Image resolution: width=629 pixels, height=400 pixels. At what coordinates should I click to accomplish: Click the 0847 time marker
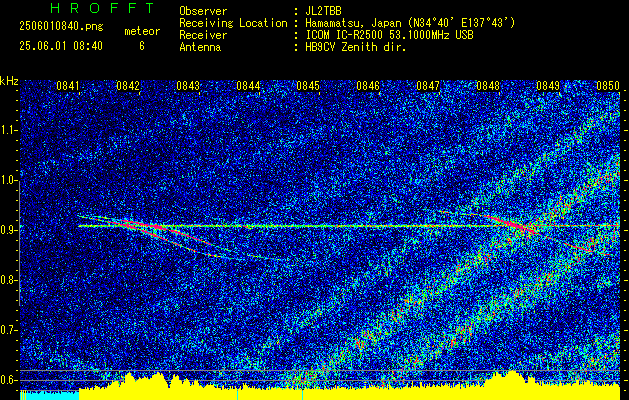click(x=428, y=86)
